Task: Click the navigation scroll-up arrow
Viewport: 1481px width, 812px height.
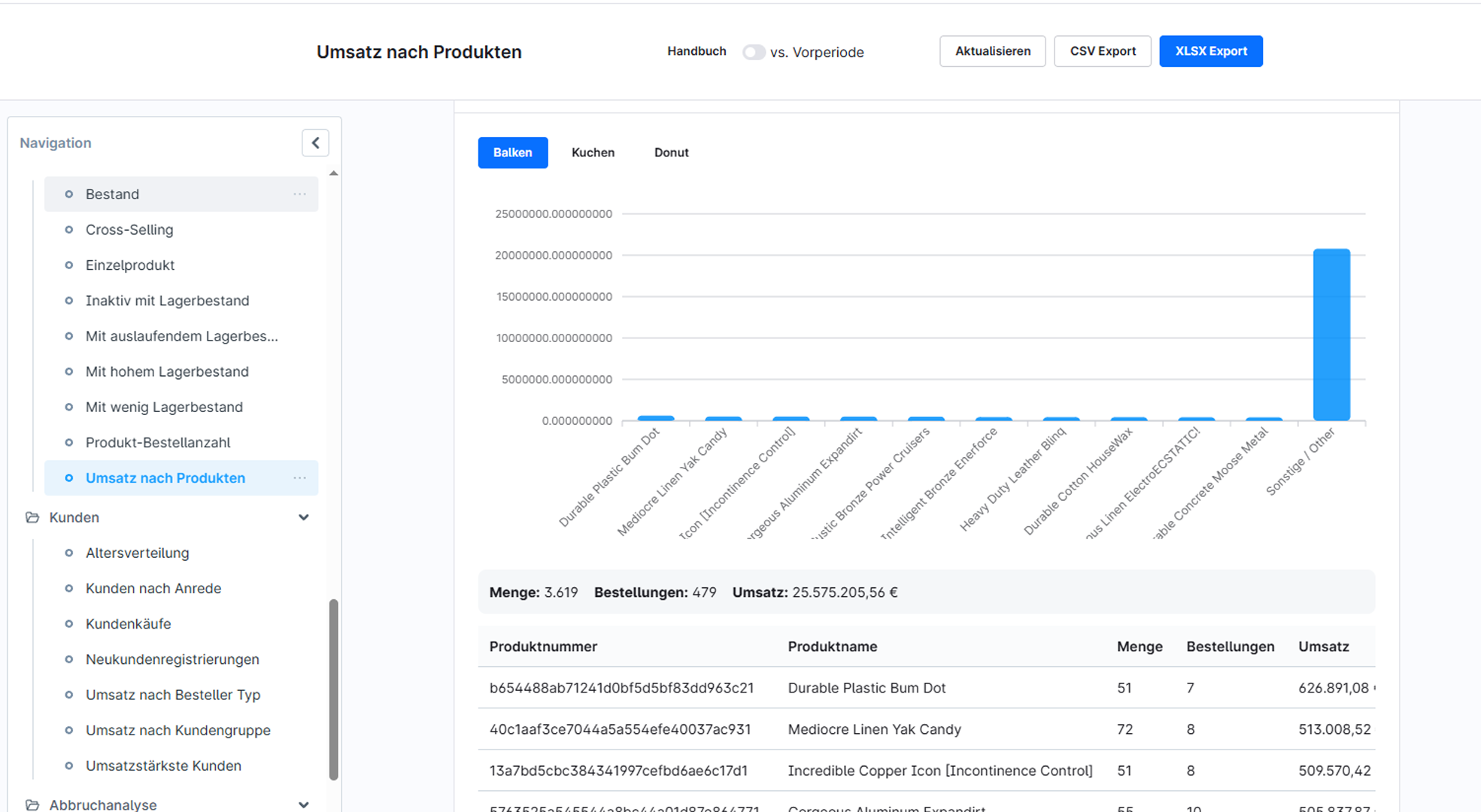Action: pyautogui.click(x=334, y=174)
